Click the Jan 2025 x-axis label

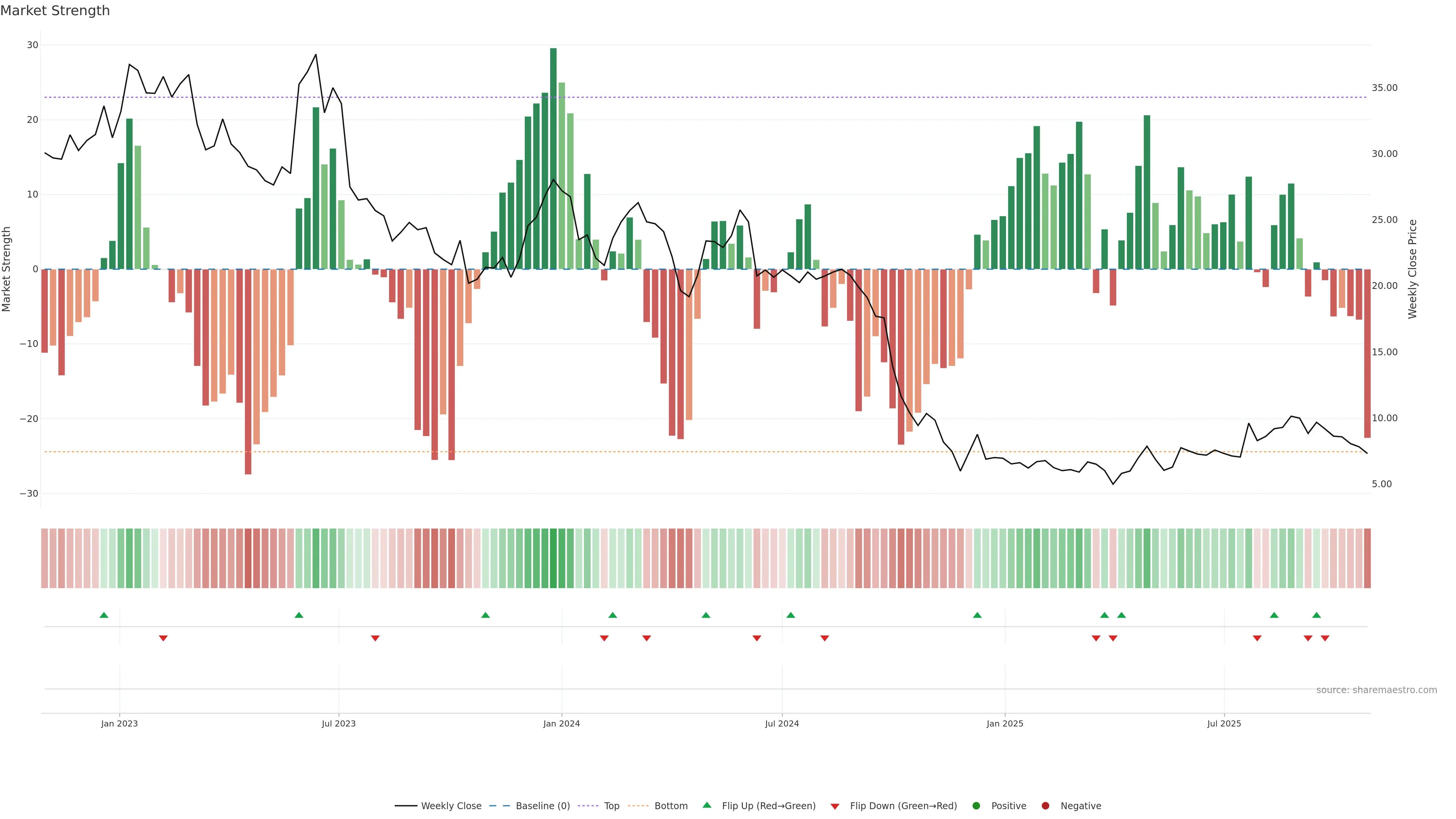[x=1005, y=723]
